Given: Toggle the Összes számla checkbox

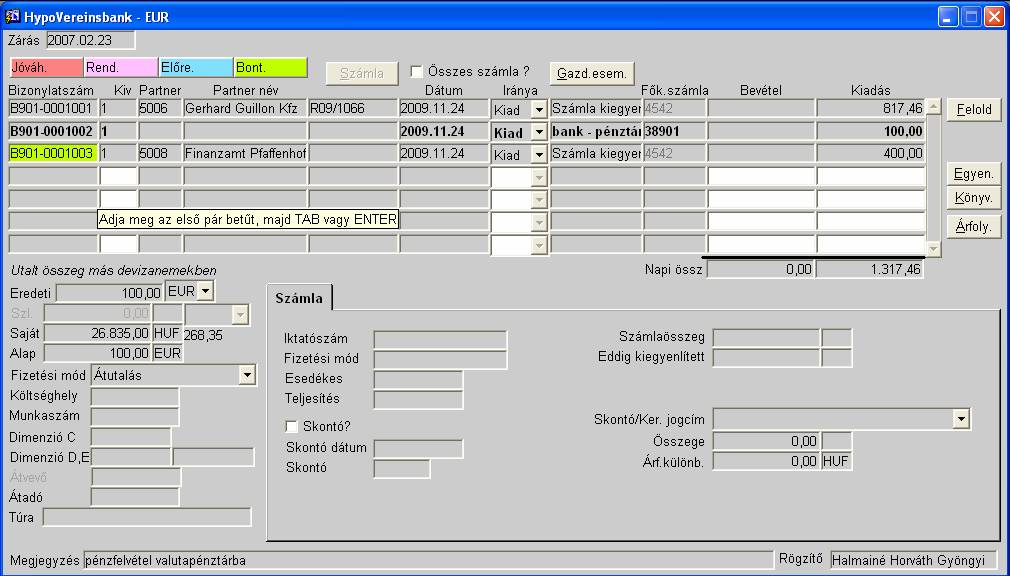Looking at the screenshot, I should [x=417, y=72].
